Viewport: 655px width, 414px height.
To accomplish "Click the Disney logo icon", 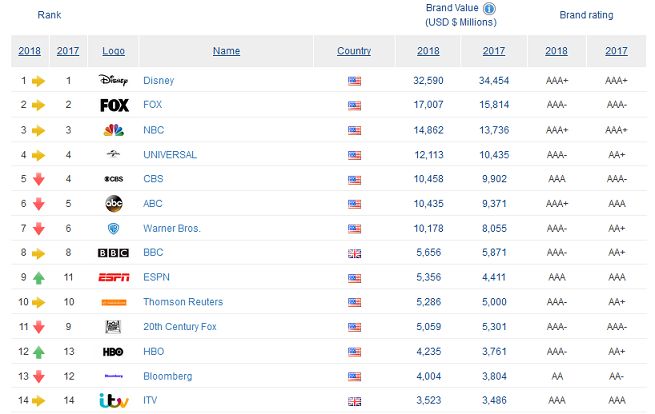I will (113, 80).
